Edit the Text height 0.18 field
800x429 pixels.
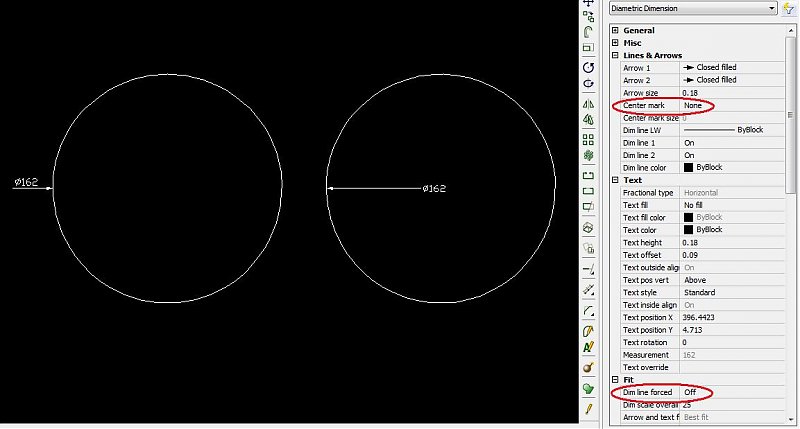pos(733,242)
